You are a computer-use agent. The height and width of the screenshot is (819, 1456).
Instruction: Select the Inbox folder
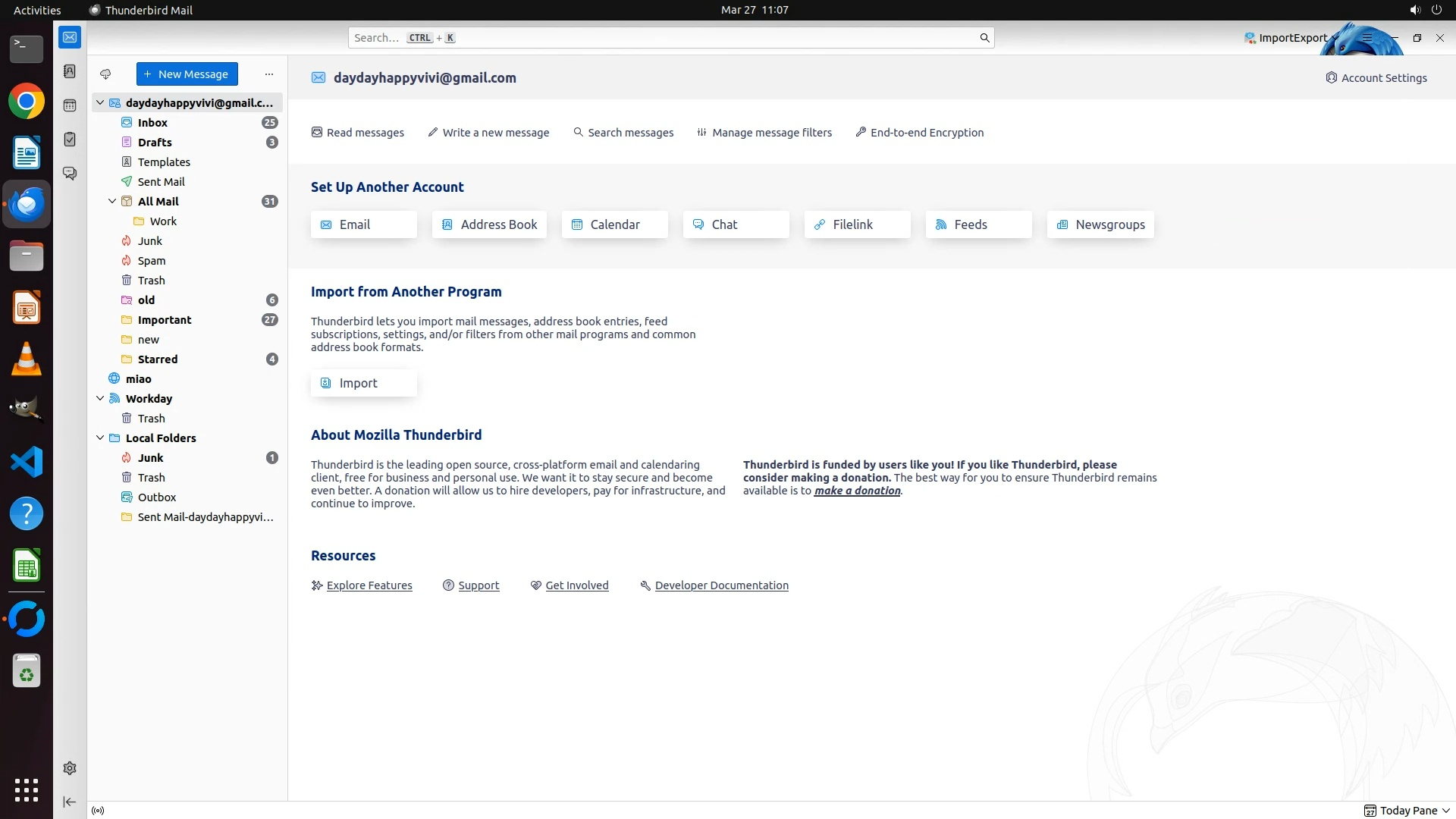pos(152,123)
